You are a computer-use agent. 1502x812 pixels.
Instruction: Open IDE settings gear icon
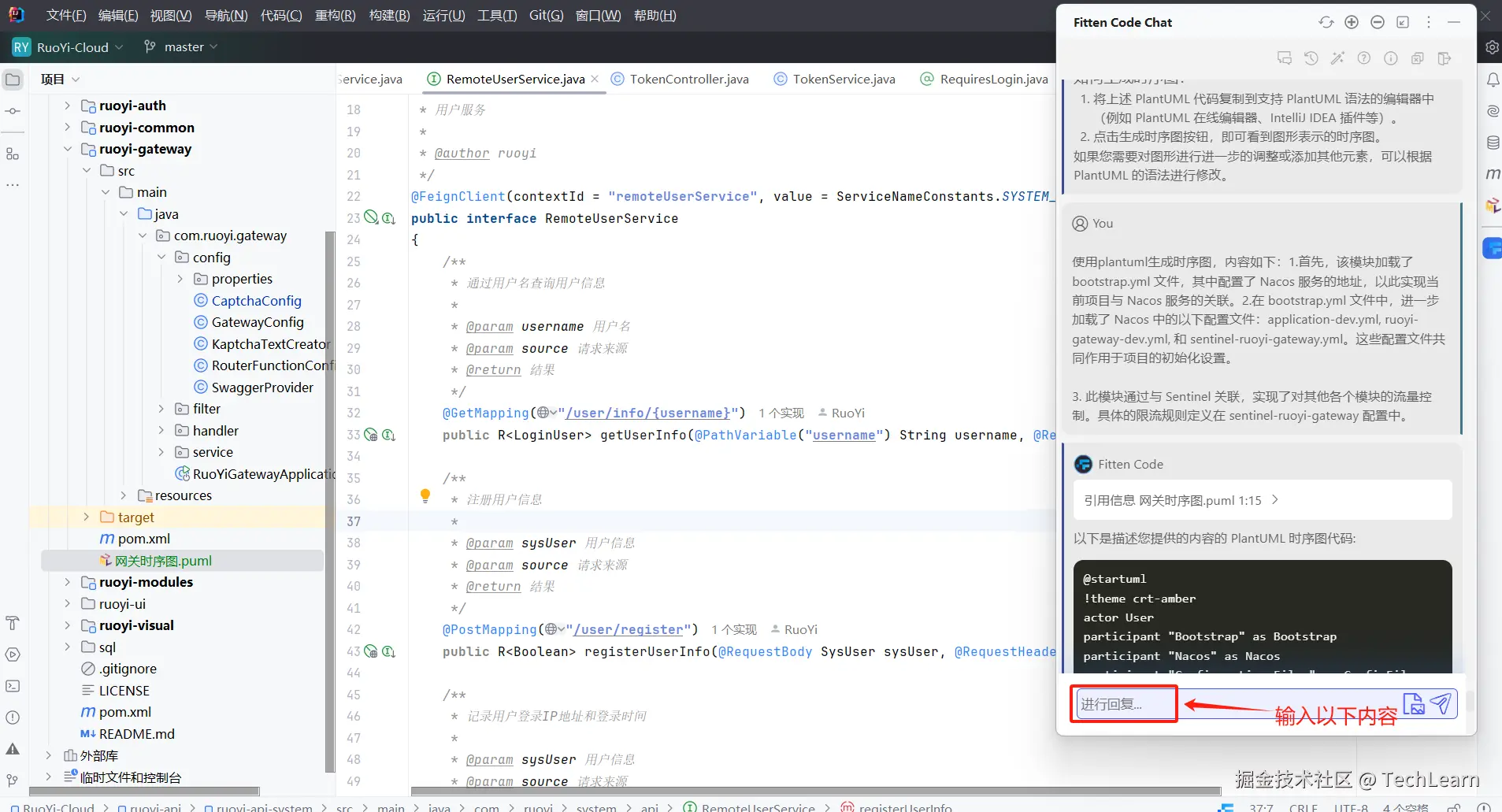(1492, 47)
